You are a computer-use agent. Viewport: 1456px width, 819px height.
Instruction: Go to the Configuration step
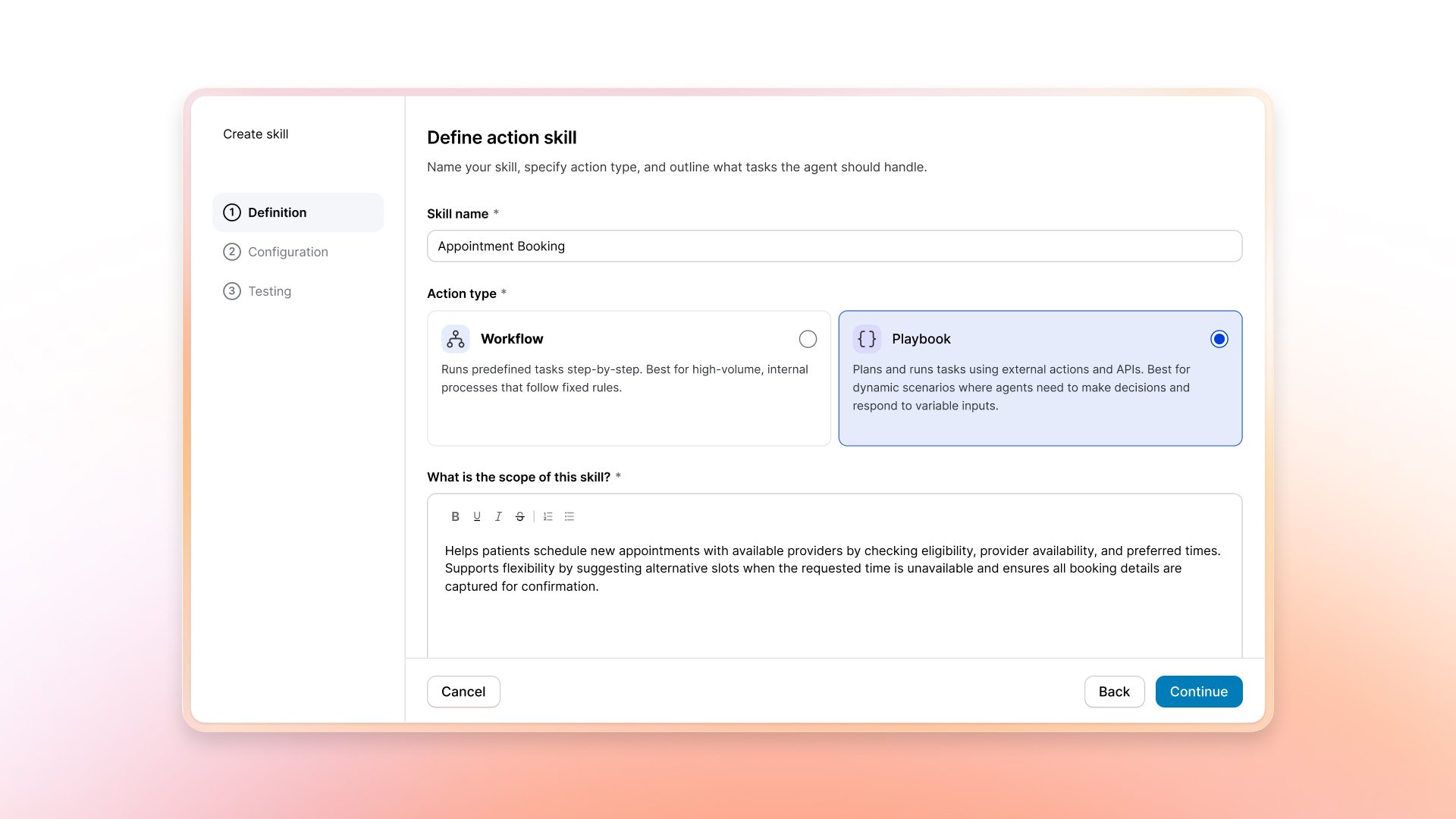[x=287, y=252]
